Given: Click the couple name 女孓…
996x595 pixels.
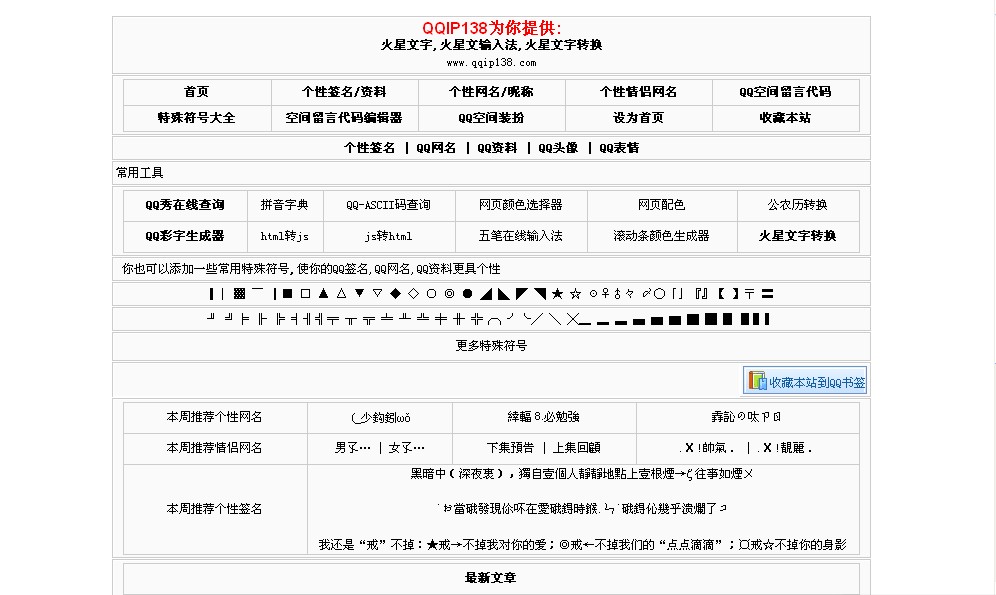Looking at the screenshot, I should pyautogui.click(x=407, y=448).
